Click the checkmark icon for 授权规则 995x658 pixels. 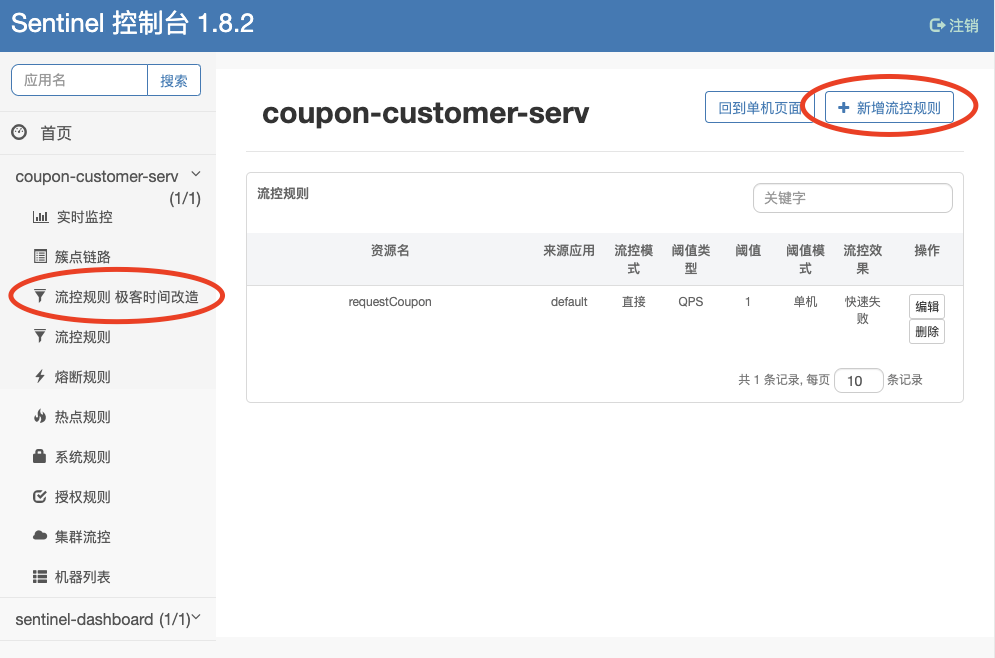click(40, 497)
